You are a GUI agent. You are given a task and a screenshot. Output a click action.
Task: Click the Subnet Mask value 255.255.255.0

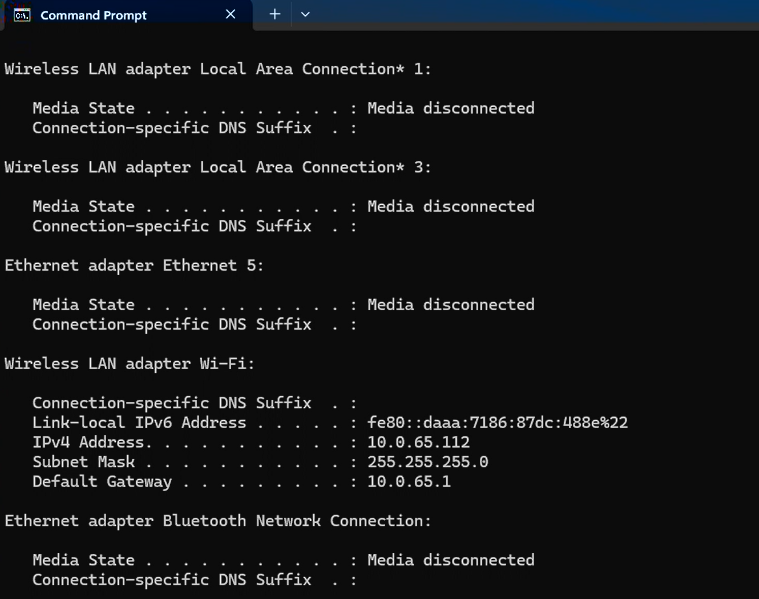tap(427, 461)
